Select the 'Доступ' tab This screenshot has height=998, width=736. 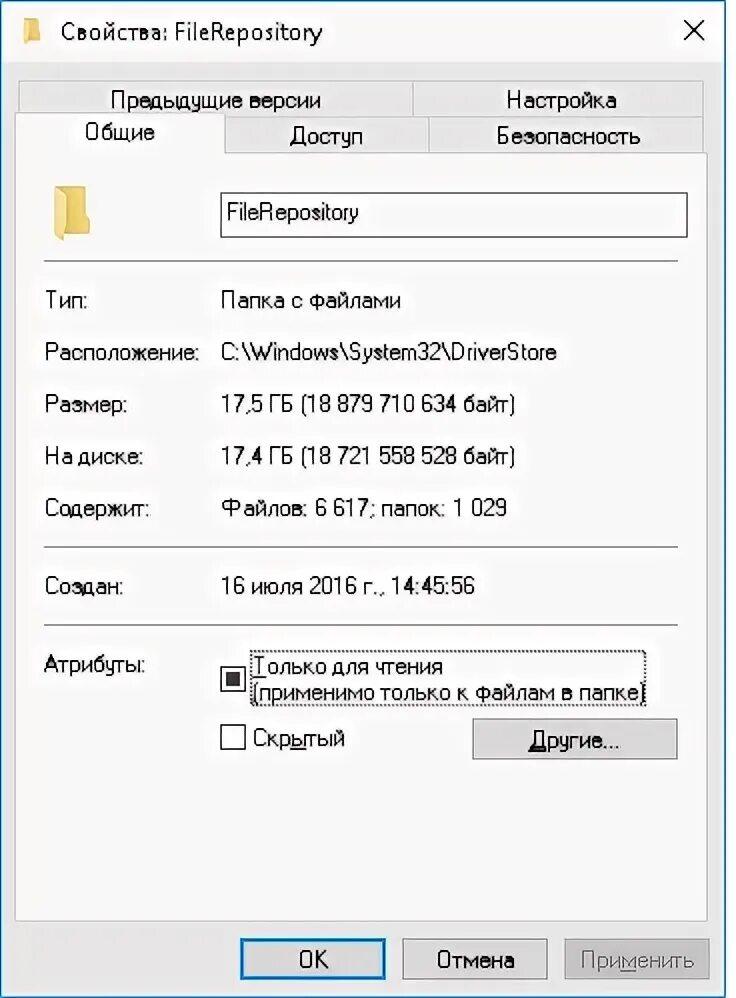pyautogui.click(x=326, y=136)
